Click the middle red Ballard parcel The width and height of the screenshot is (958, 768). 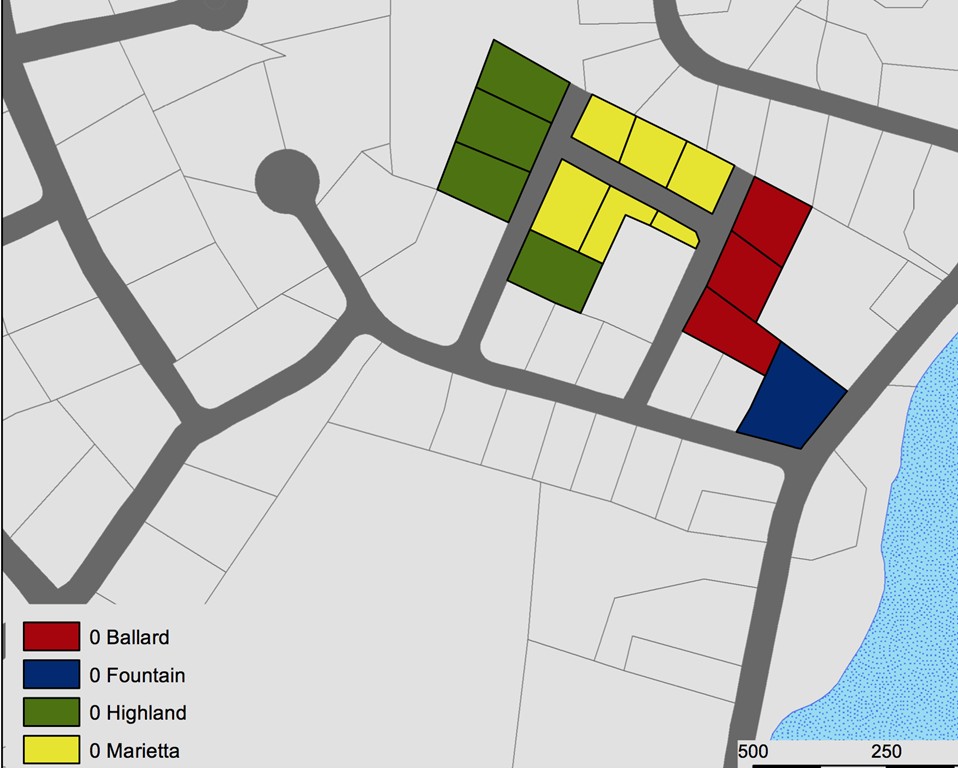click(x=745, y=277)
